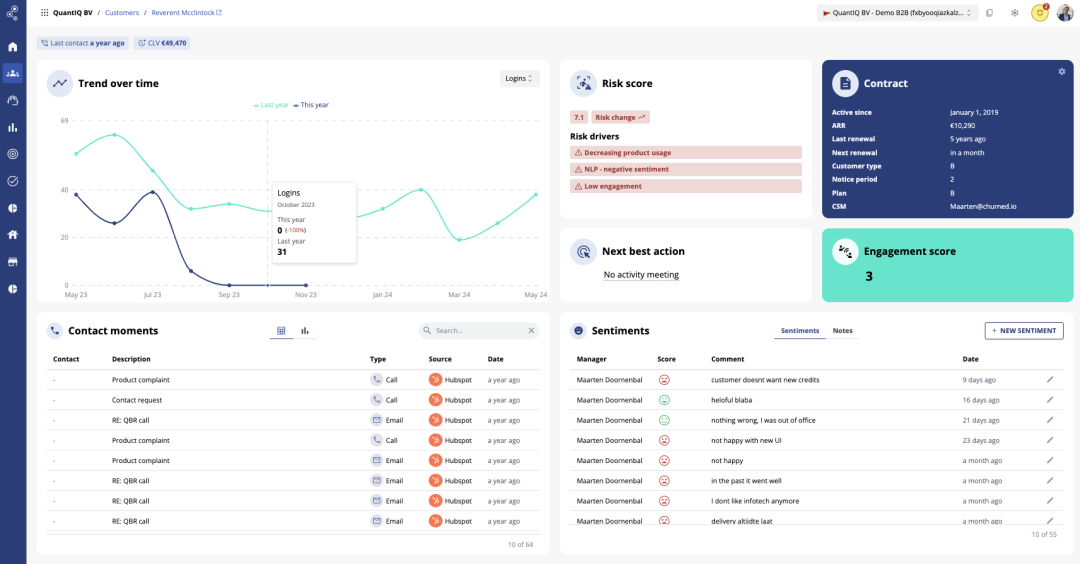The height and width of the screenshot is (564, 1080).
Task: Click the CLV €49,470 chip
Action: tap(162, 43)
